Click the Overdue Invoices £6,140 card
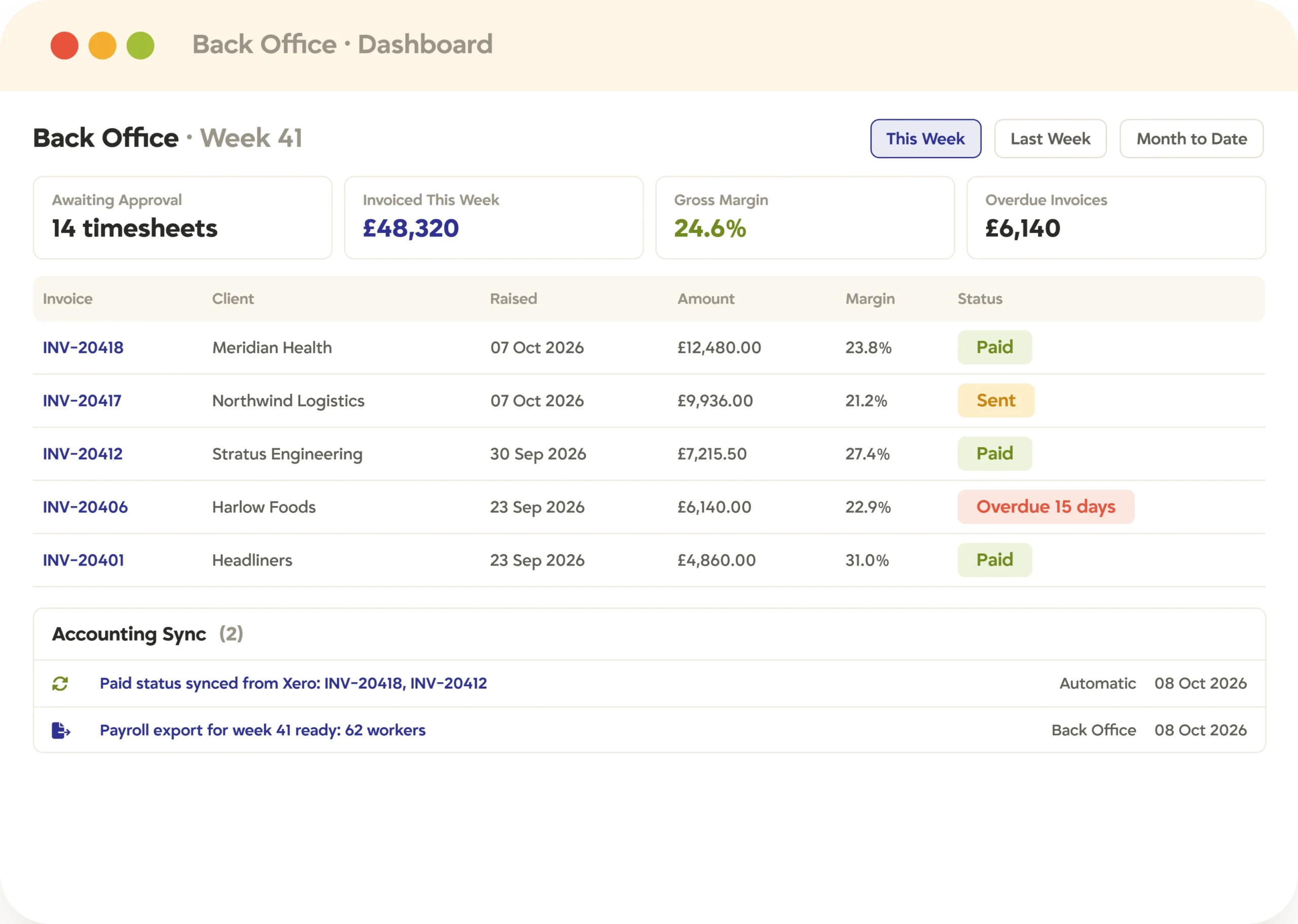Image resolution: width=1298 pixels, height=924 pixels. 1116,218
